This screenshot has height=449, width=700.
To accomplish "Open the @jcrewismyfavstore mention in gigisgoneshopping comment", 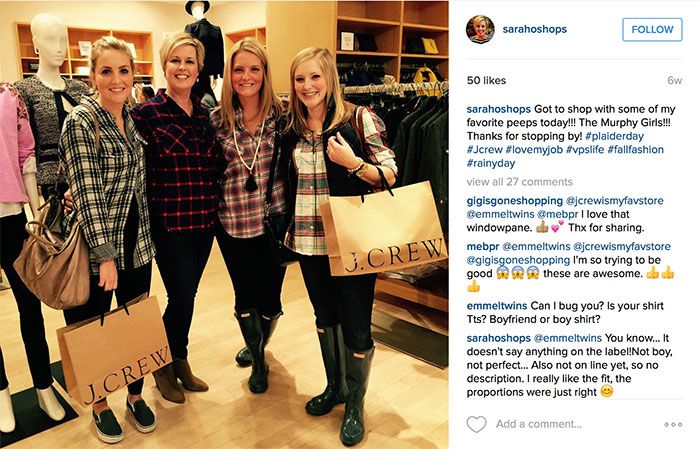I will pyautogui.click(x=615, y=200).
